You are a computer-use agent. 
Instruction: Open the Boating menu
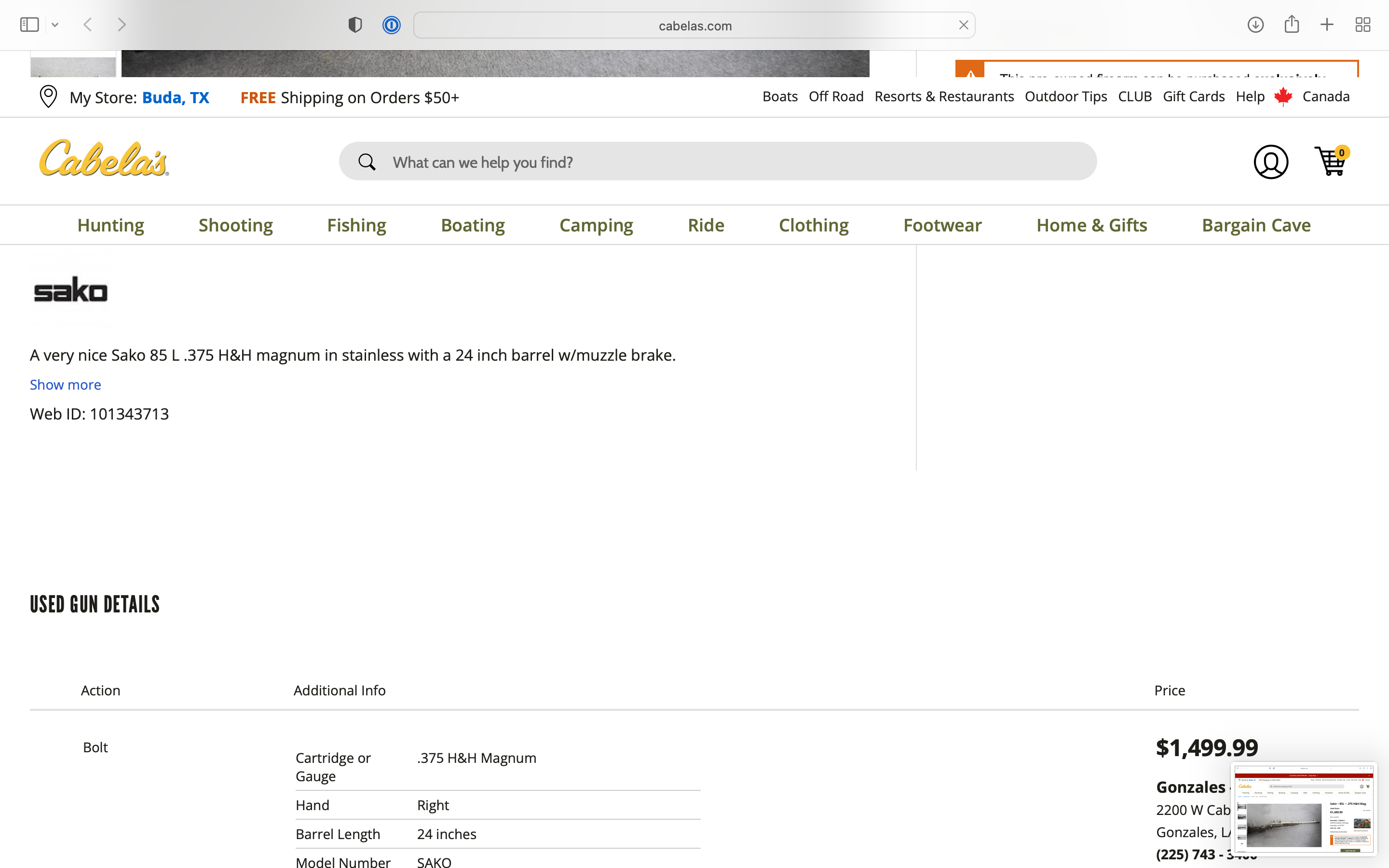pos(473,225)
